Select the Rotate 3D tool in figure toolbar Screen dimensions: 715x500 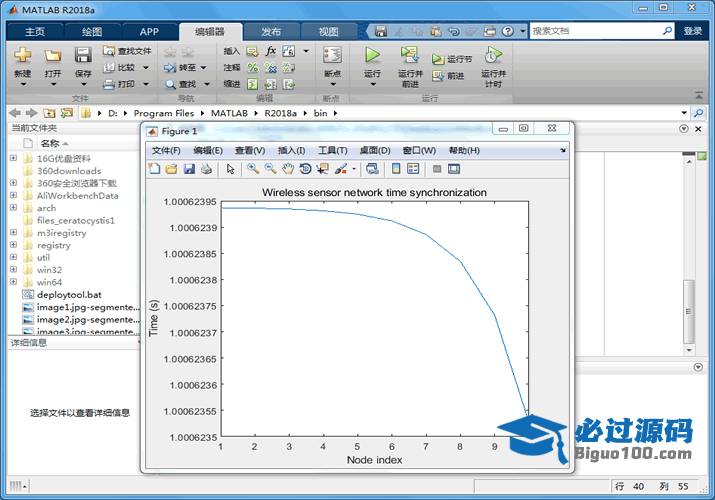[305, 169]
